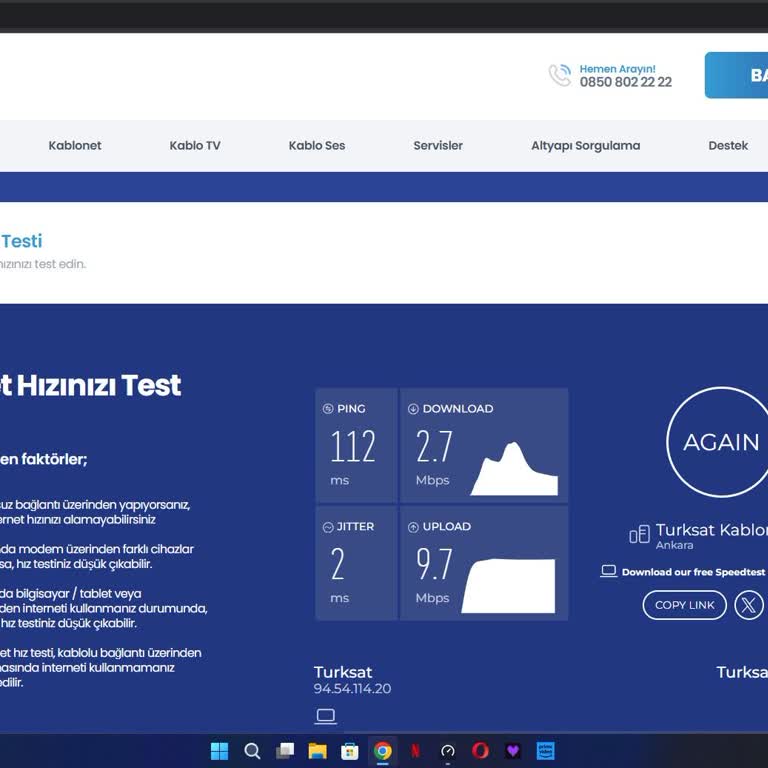768x768 pixels.
Task: Click the ping icon in speedtest
Action: click(x=328, y=408)
